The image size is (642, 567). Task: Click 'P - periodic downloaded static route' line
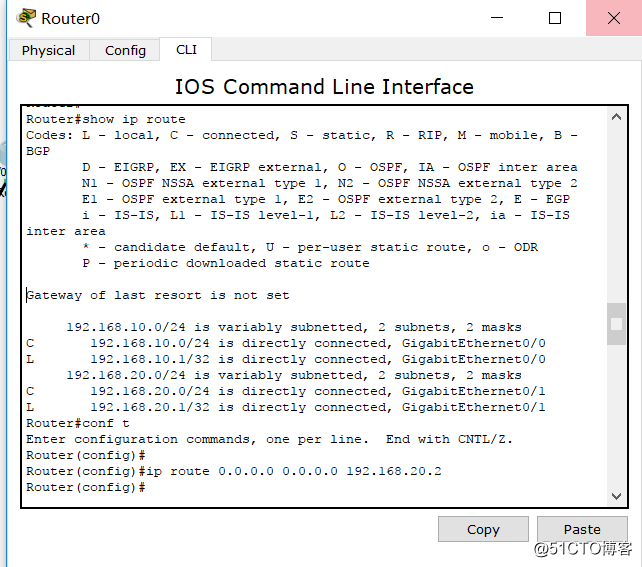click(x=226, y=263)
